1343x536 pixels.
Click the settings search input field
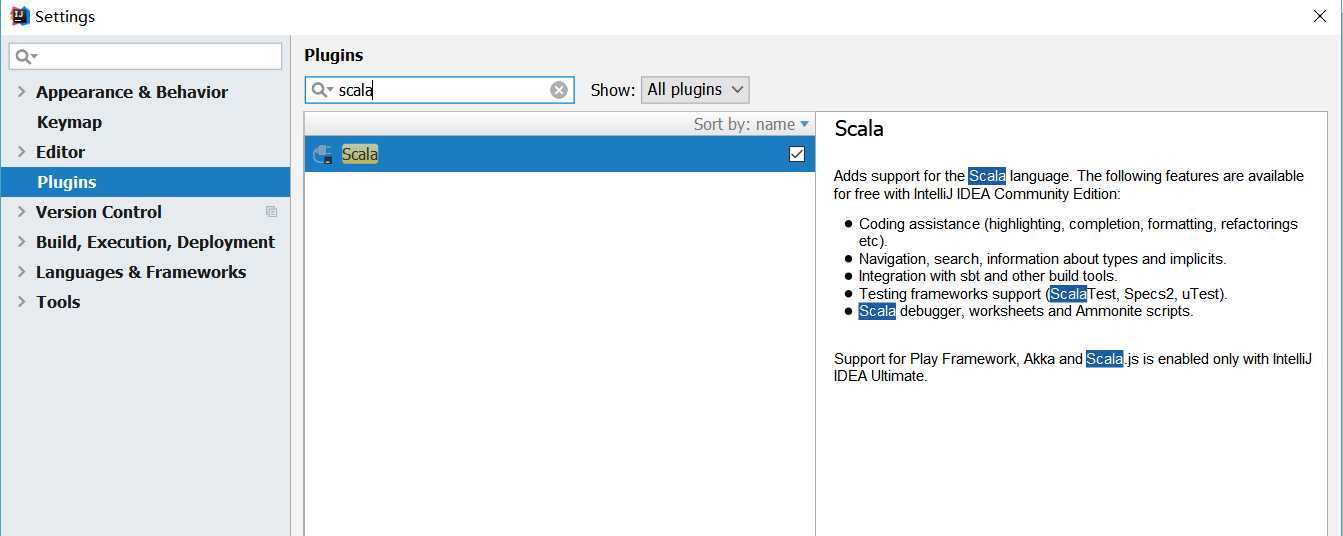point(146,57)
